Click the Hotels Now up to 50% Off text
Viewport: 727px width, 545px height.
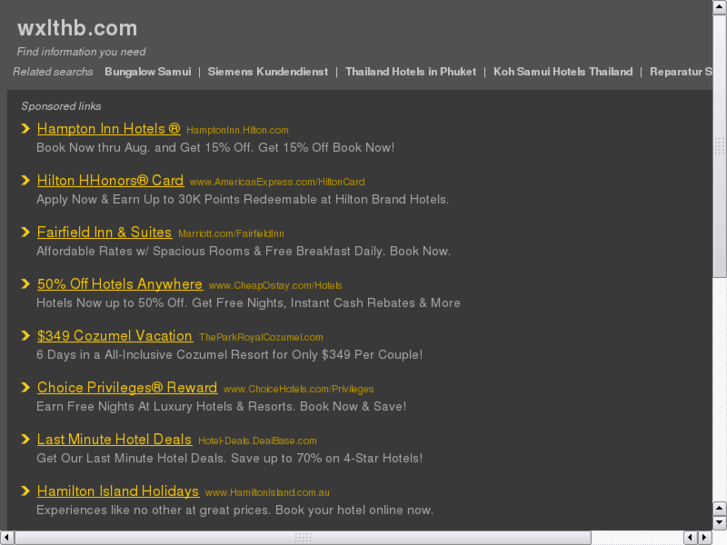coord(248,303)
